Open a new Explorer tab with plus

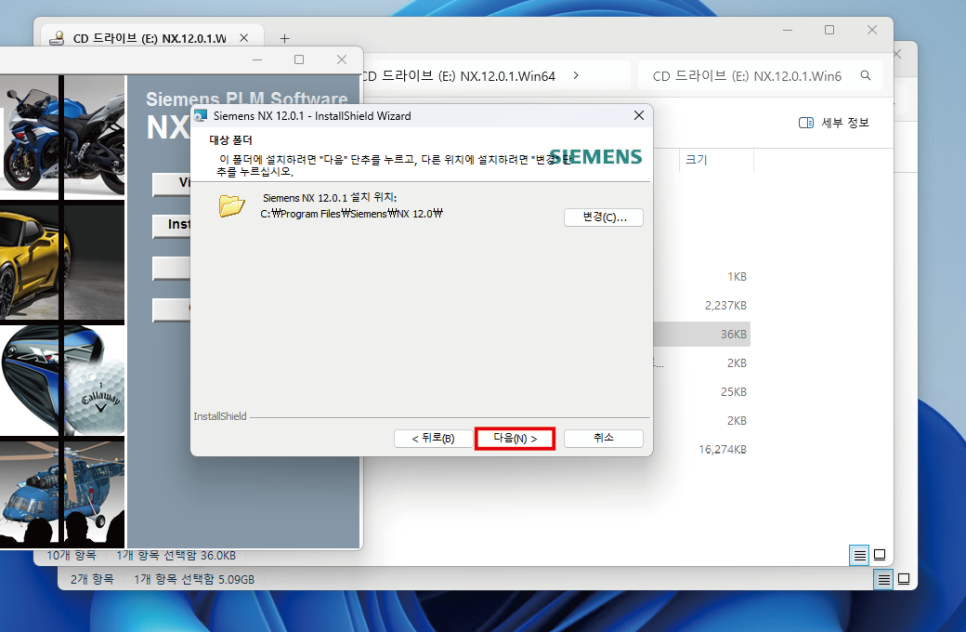(284, 38)
